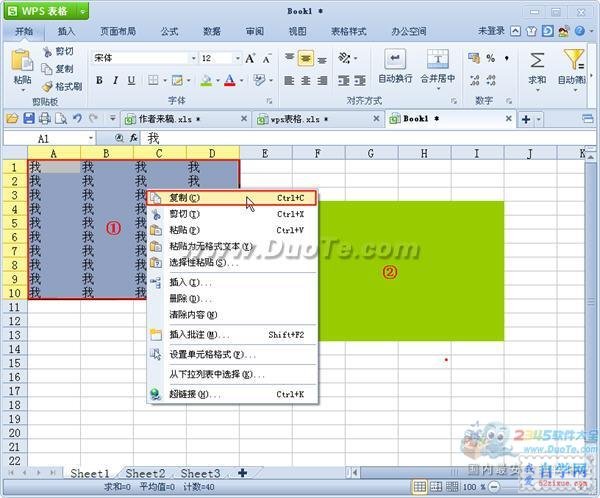
Task: Click the open folder icon in quick toolbar
Action: pos(12,119)
